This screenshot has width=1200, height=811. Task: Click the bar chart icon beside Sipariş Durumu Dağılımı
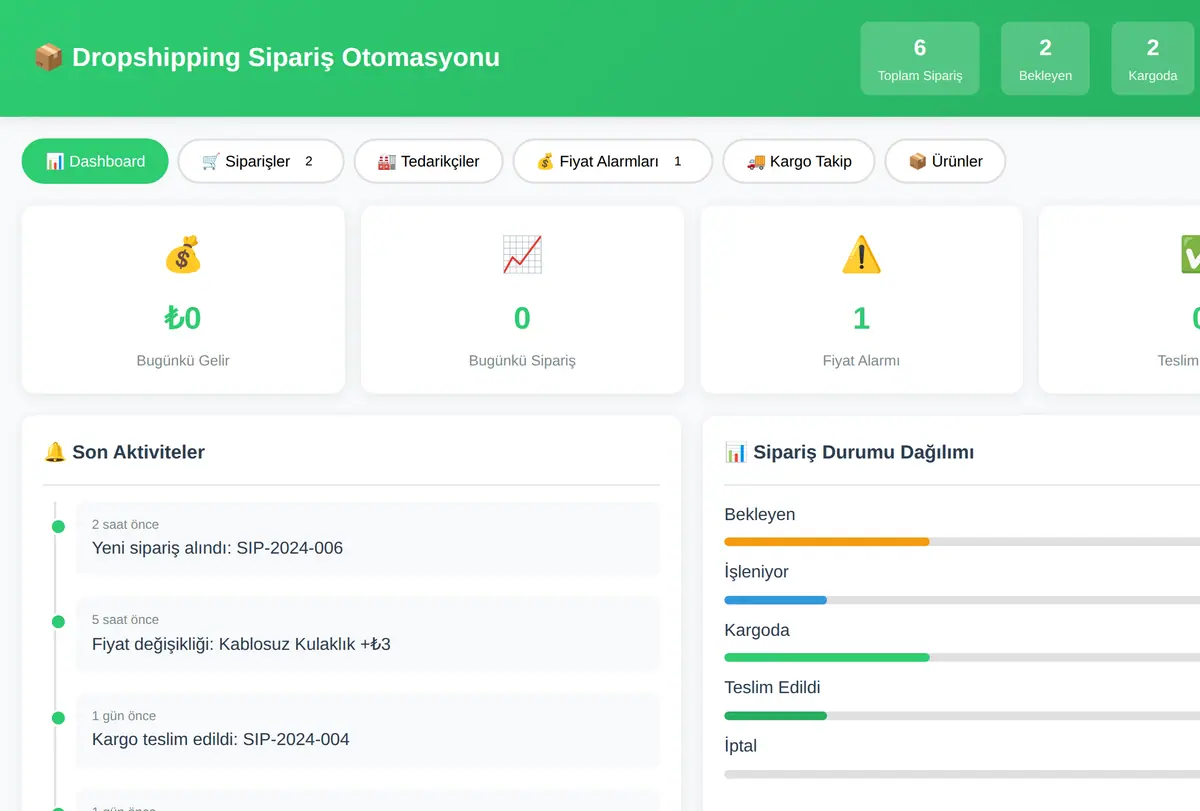(x=735, y=452)
